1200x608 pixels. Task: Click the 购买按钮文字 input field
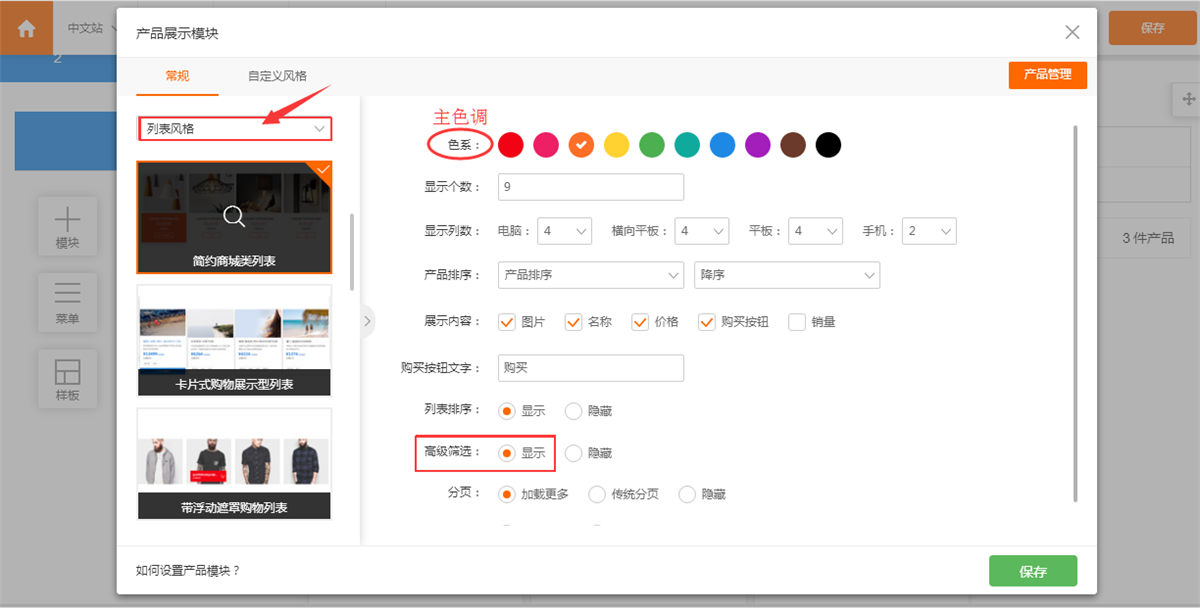tap(591, 368)
